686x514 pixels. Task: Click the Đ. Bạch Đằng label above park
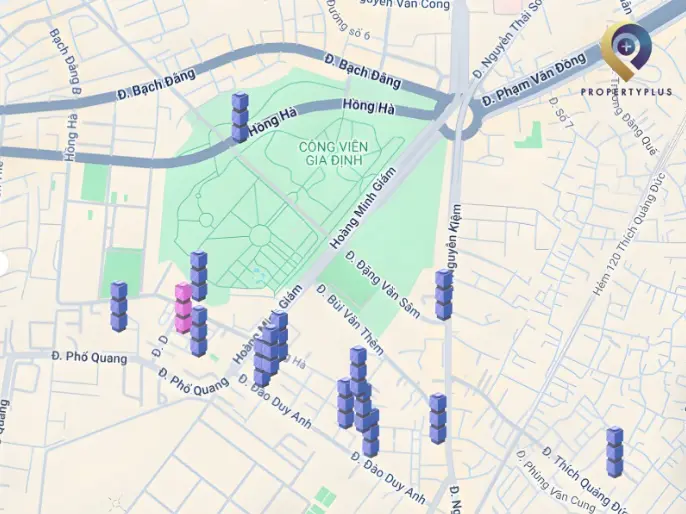click(x=363, y=71)
